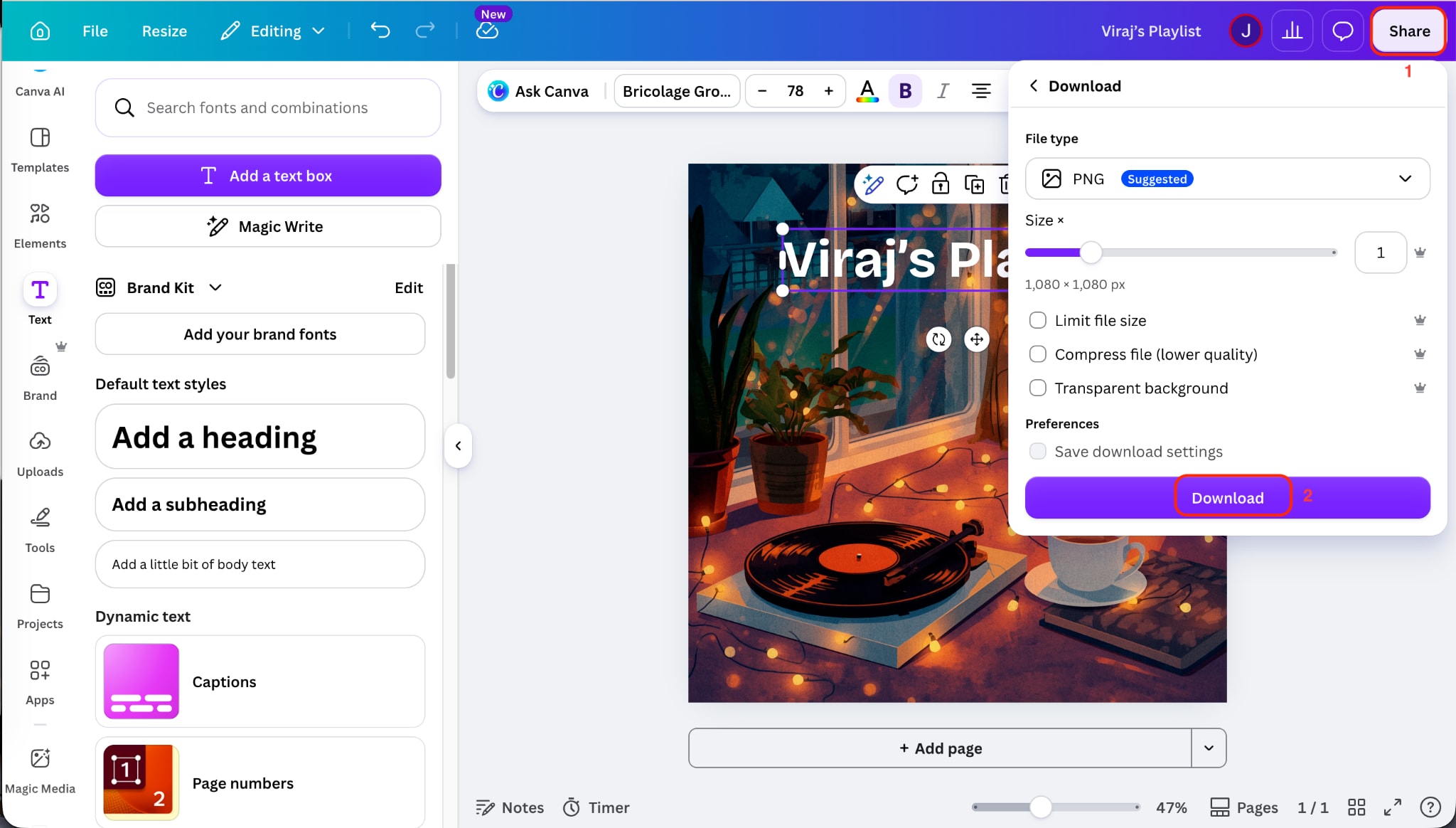1456x828 pixels.
Task: Add comment from floating toolbar
Action: pos(906,184)
